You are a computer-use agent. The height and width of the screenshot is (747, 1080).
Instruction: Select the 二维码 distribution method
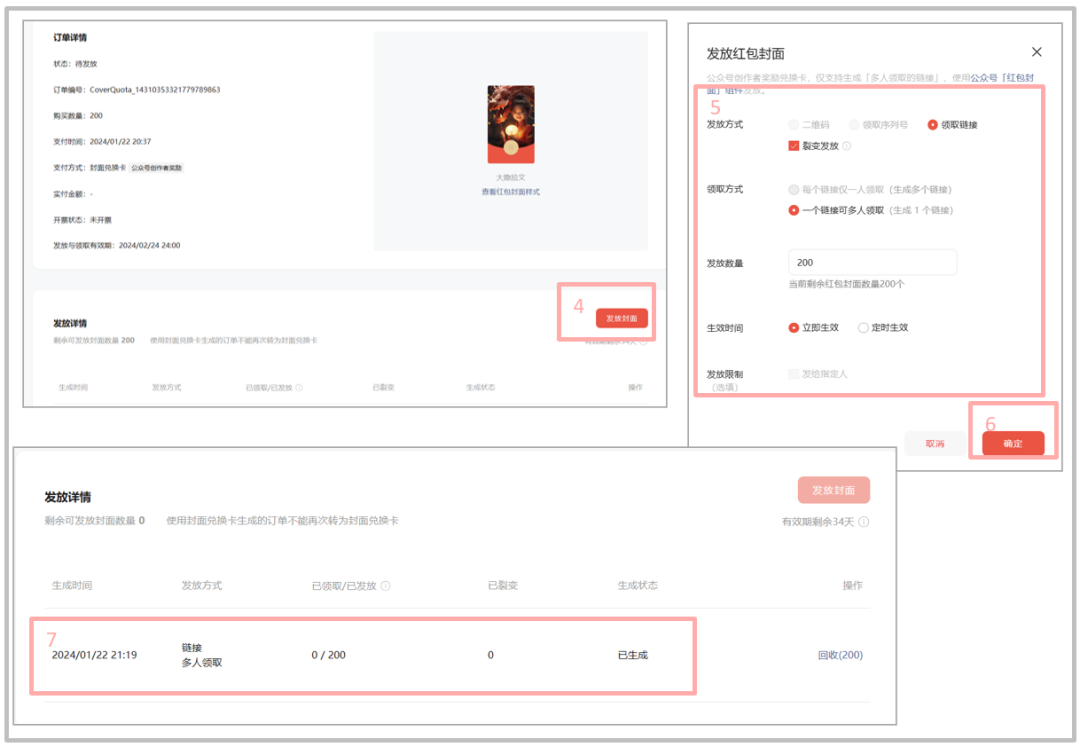click(794, 125)
